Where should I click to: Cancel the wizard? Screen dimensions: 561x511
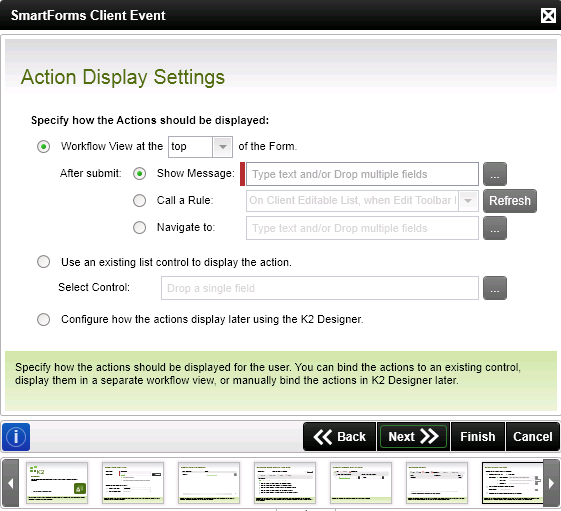533,437
